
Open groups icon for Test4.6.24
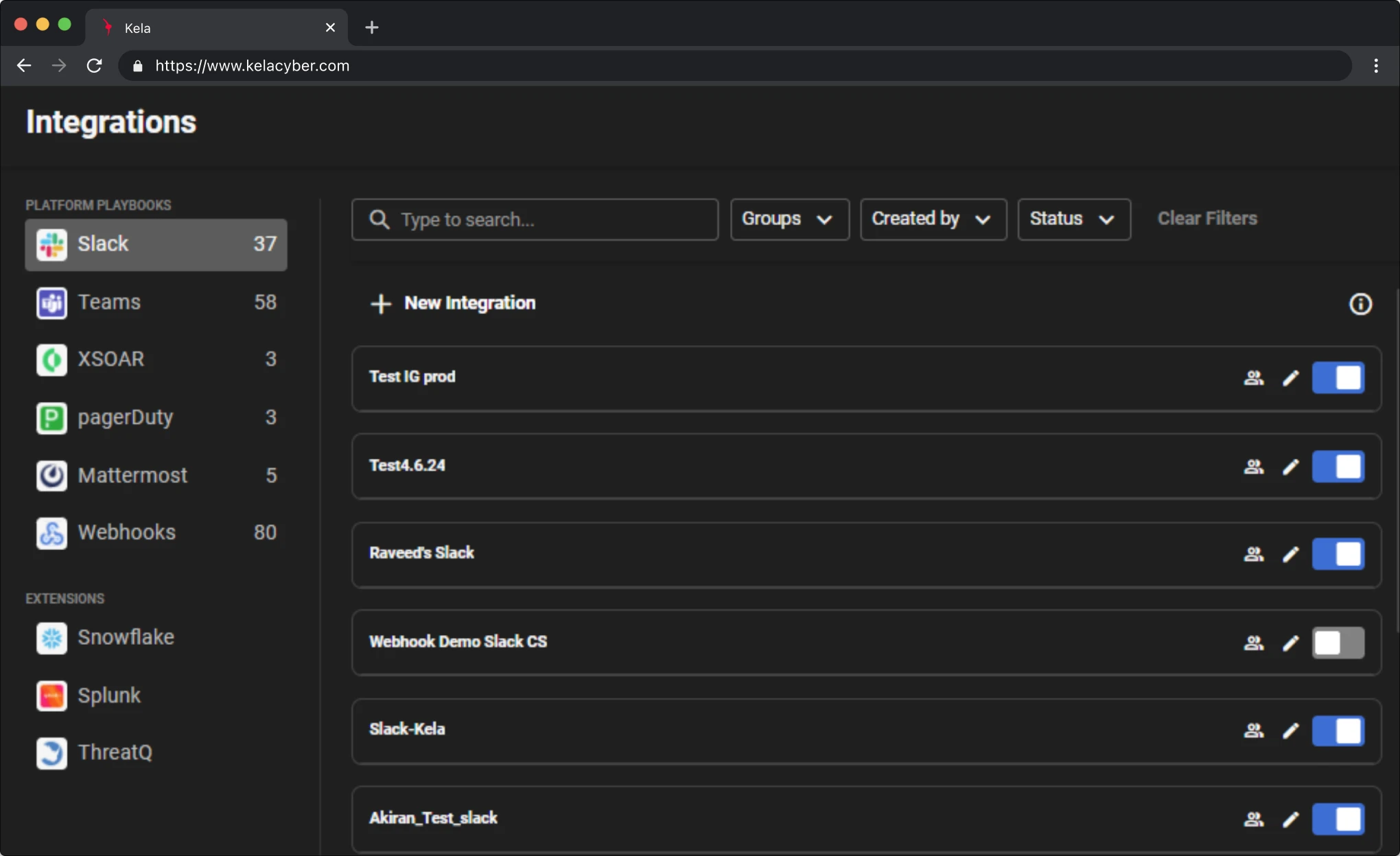[x=1254, y=467]
